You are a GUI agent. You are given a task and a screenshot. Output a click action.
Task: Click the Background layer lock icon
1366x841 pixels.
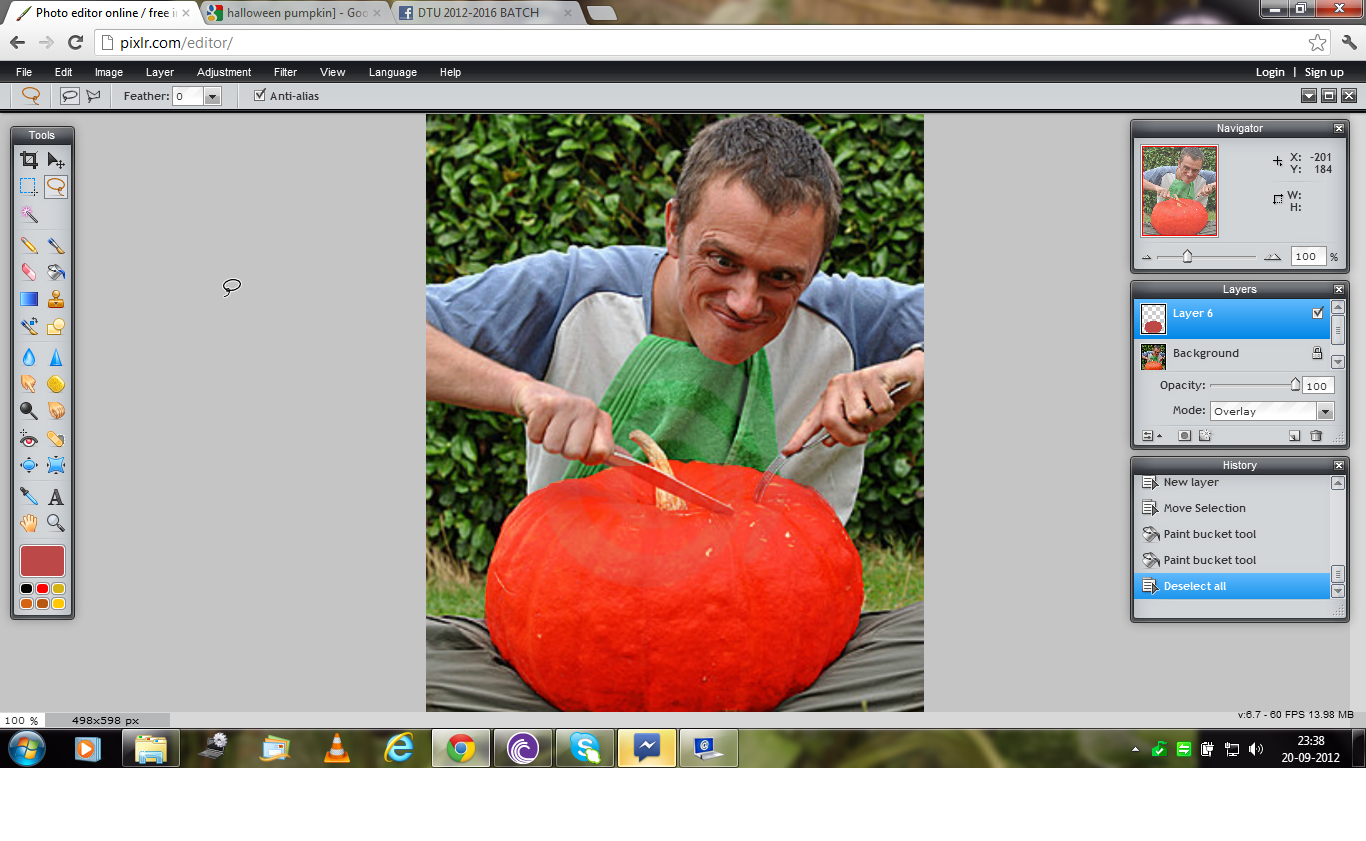coord(1317,353)
